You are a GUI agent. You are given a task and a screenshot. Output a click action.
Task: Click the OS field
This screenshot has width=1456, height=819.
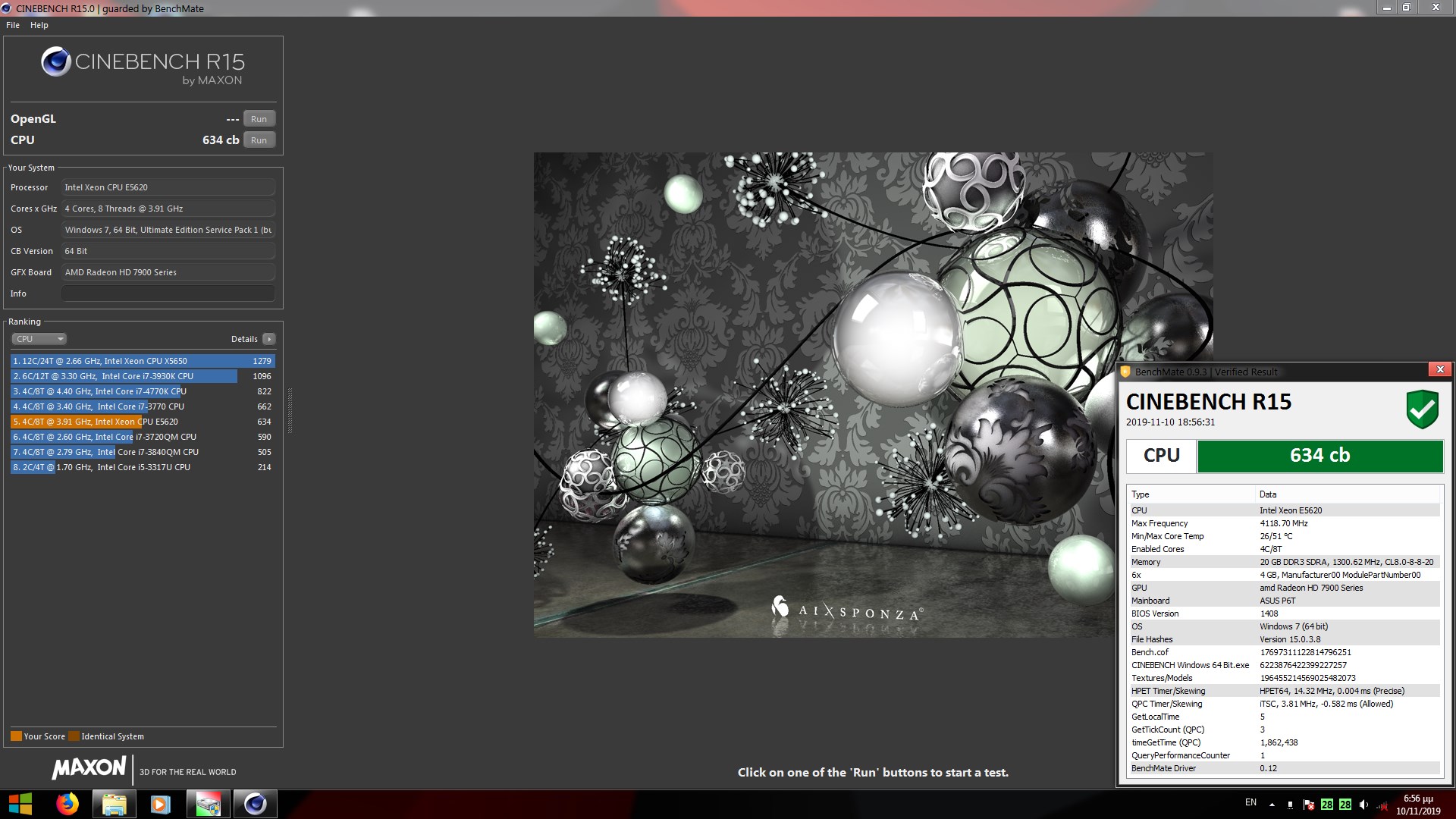[168, 230]
